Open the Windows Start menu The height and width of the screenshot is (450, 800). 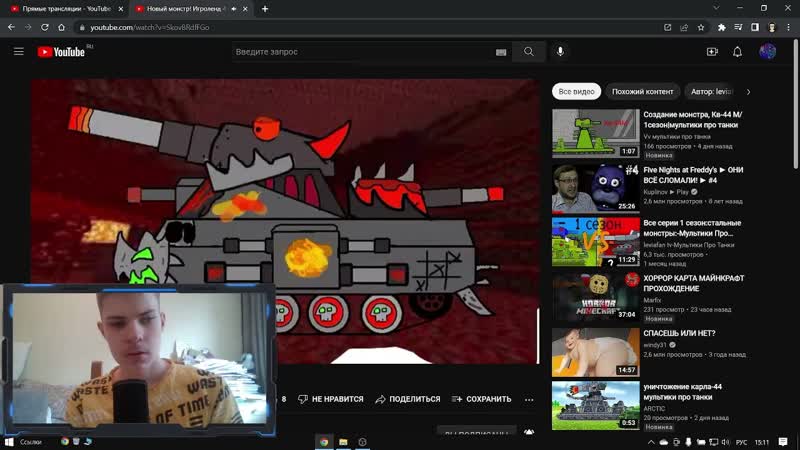9,442
